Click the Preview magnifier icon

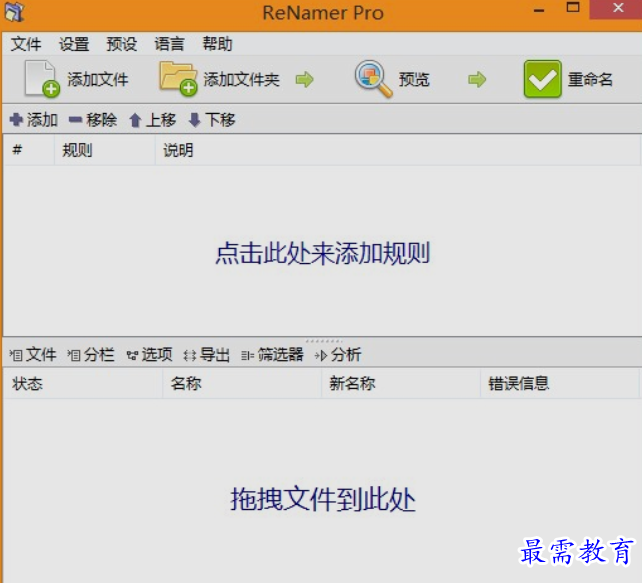(x=373, y=79)
